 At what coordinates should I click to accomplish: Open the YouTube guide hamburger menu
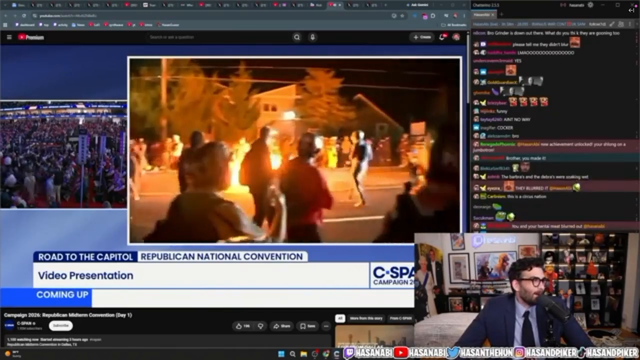click(x=9, y=37)
